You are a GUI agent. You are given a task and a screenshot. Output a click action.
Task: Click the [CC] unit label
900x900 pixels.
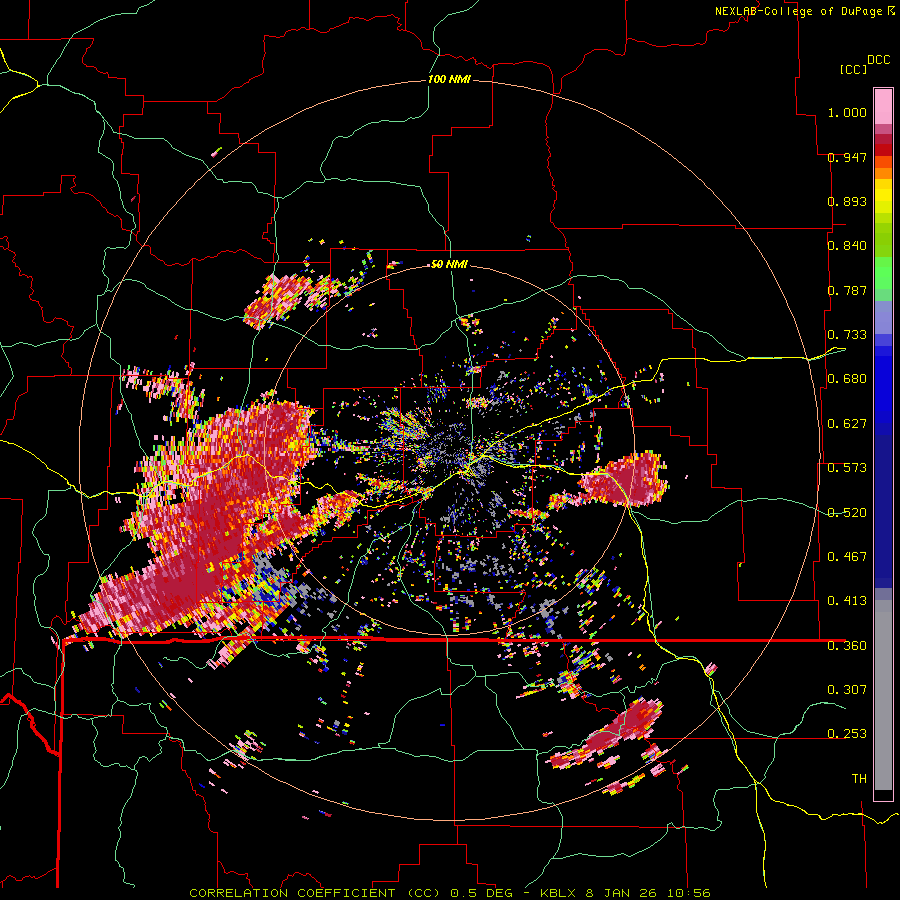pyautogui.click(x=853, y=69)
